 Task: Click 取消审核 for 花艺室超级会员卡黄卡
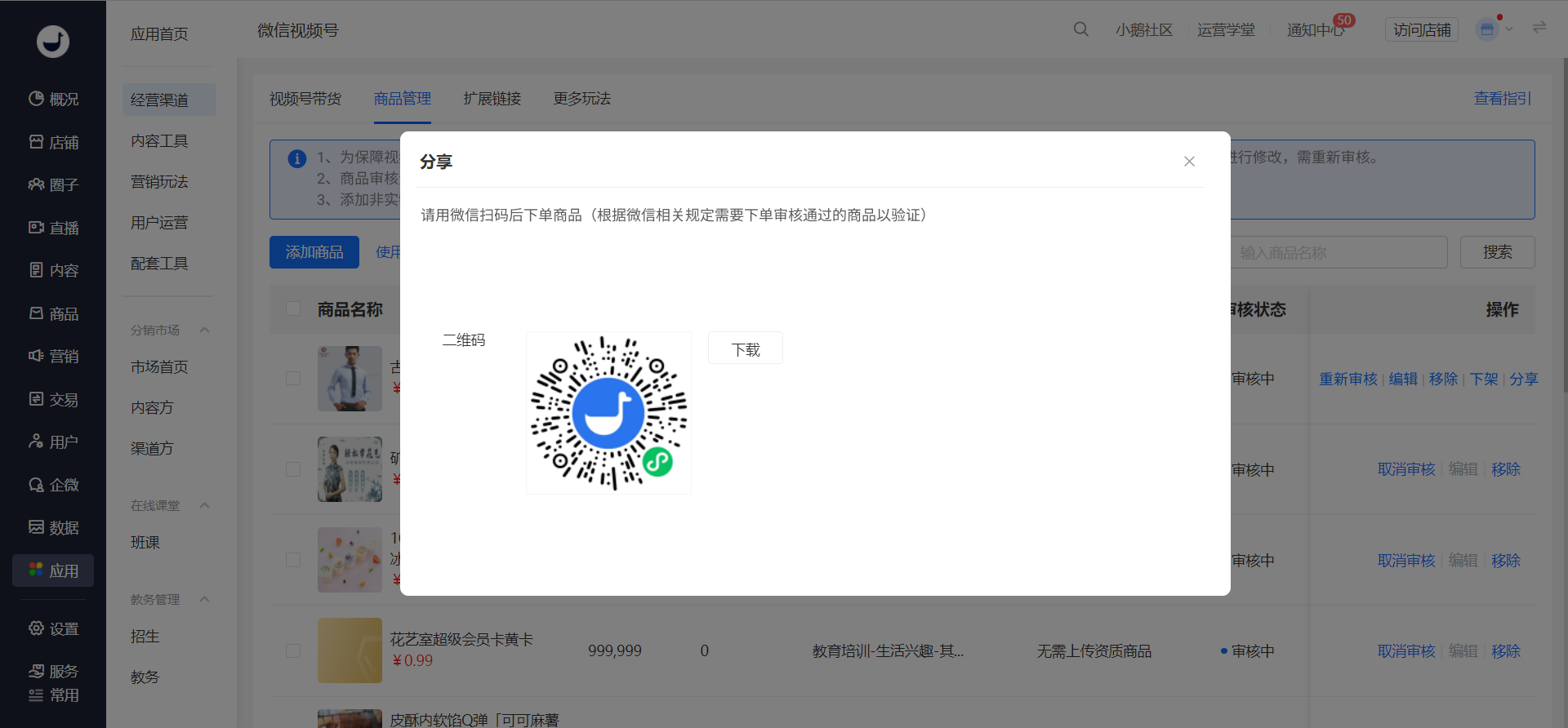click(1406, 651)
